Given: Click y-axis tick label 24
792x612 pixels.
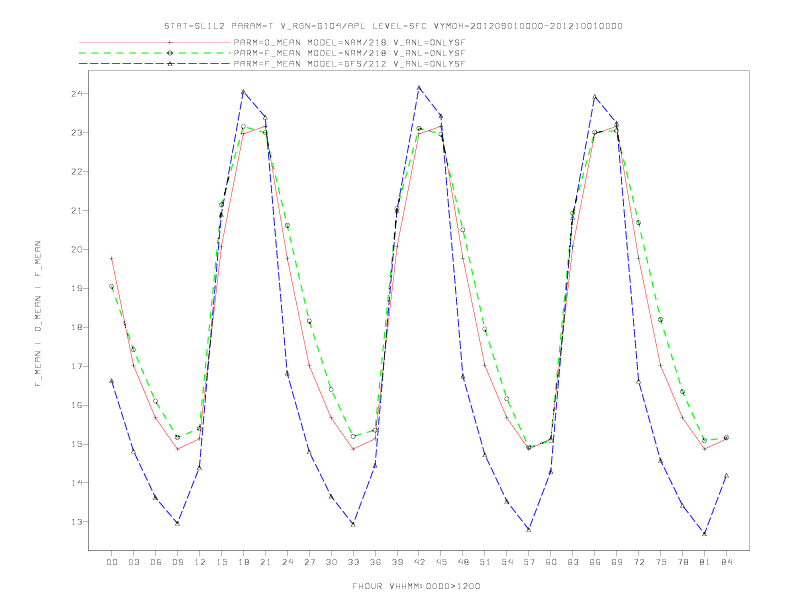Looking at the screenshot, I should 77,94.
